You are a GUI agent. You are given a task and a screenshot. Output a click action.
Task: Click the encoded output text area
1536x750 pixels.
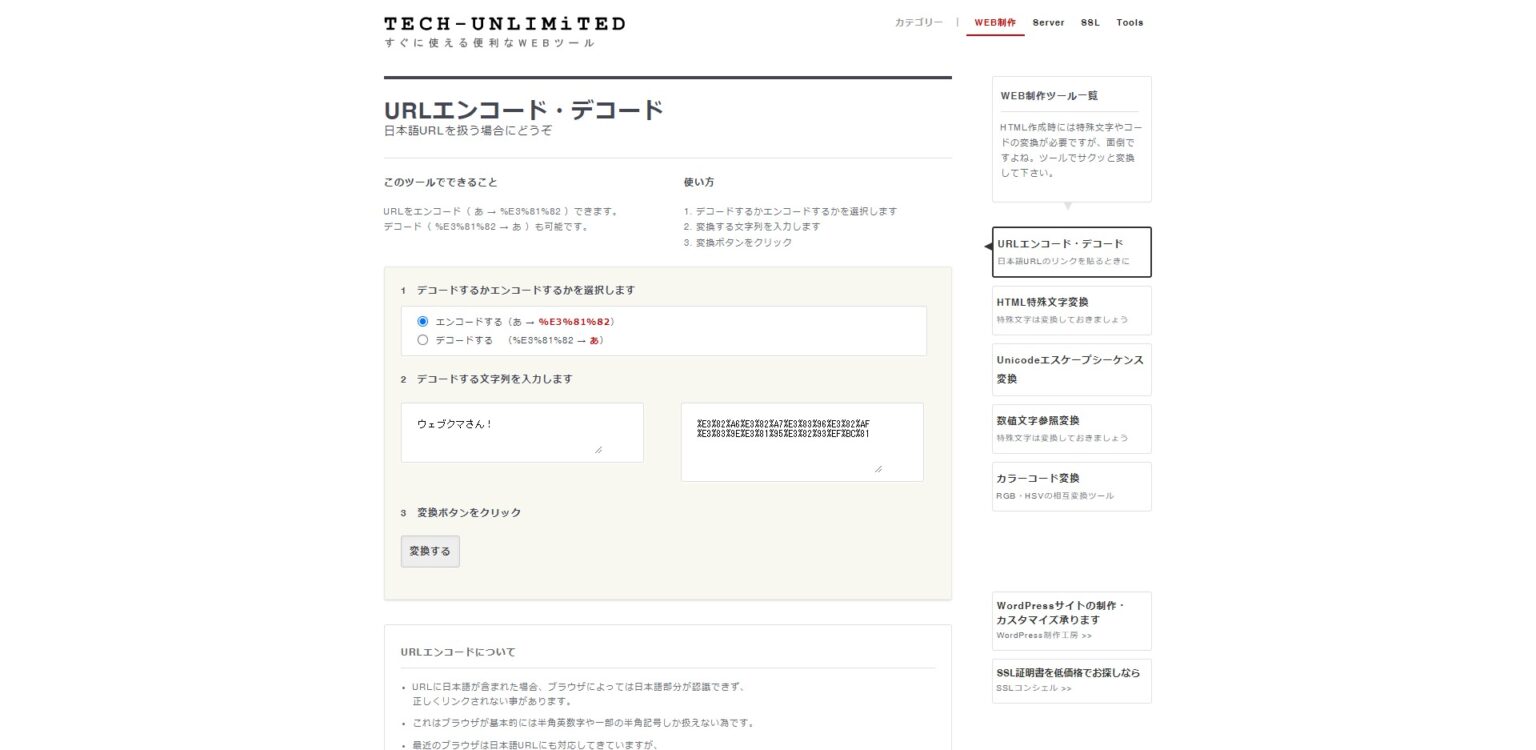point(801,441)
